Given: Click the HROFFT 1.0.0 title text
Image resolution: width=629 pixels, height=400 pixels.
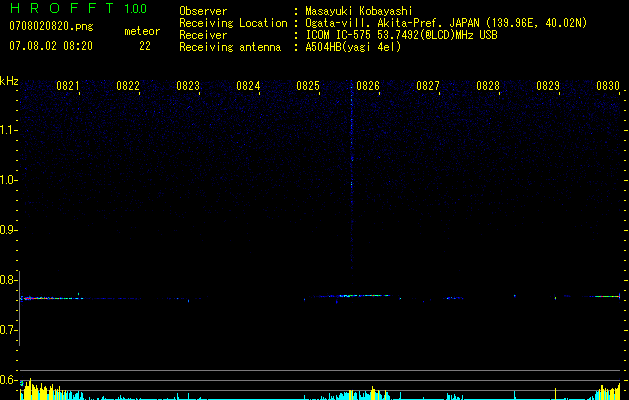Looking at the screenshot, I should pos(78,8).
